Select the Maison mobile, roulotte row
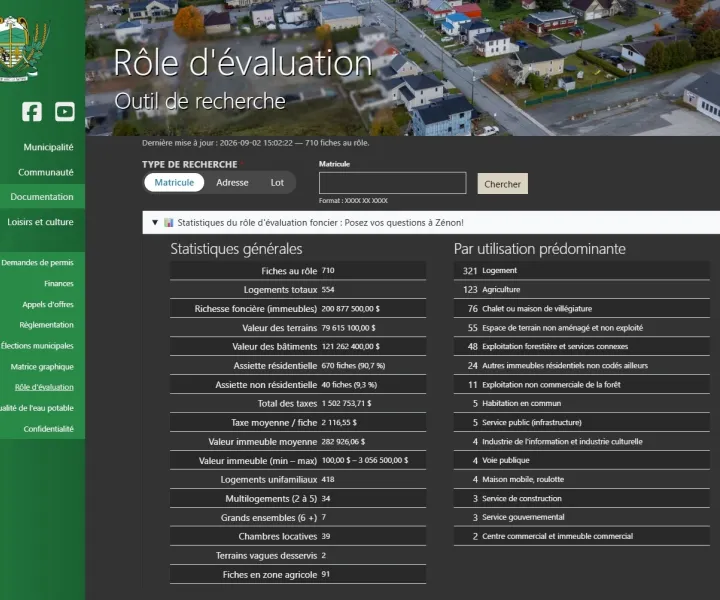The height and width of the screenshot is (600, 720). pos(582,480)
